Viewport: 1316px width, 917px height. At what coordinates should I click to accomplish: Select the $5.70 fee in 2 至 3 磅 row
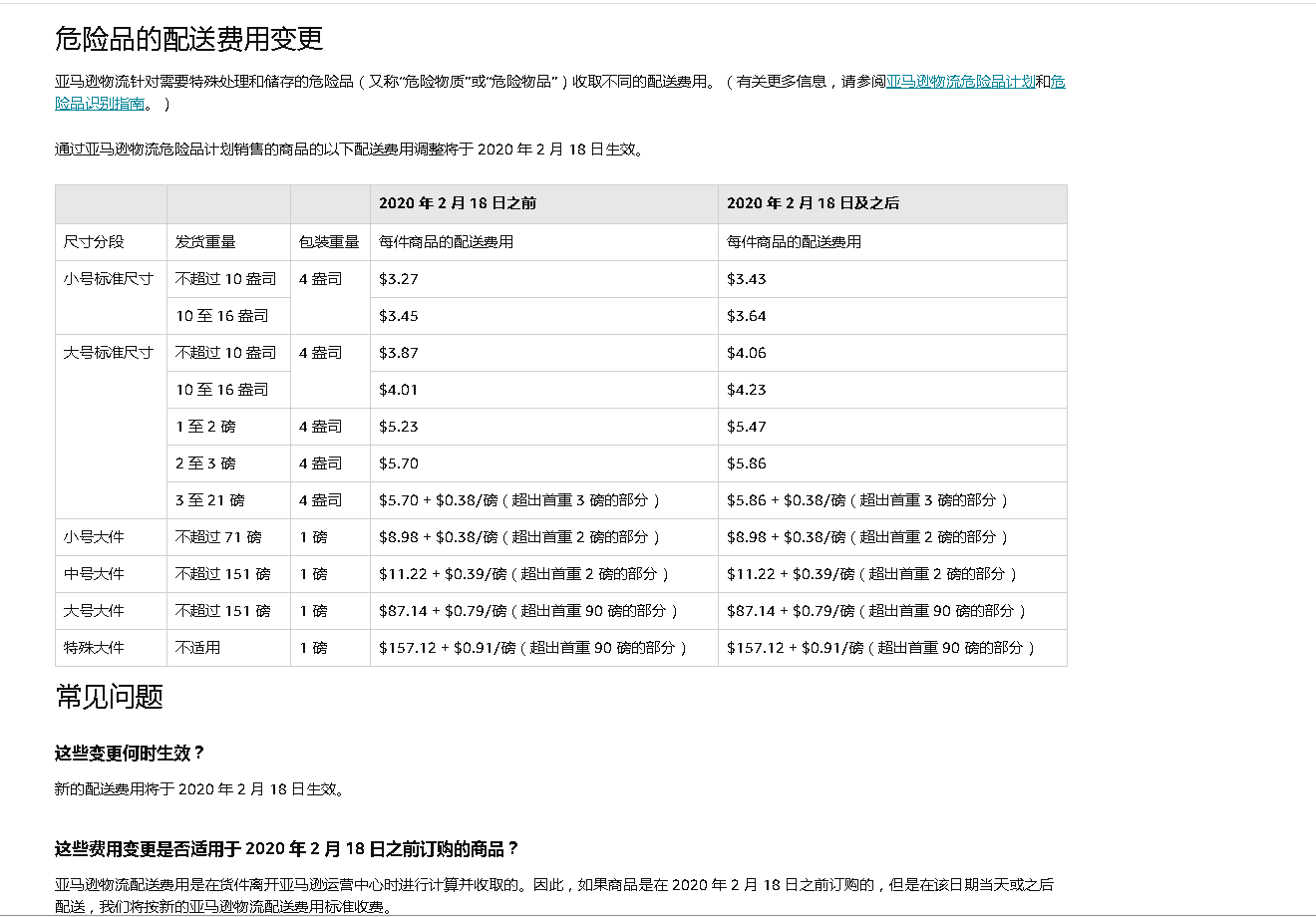tap(544, 463)
